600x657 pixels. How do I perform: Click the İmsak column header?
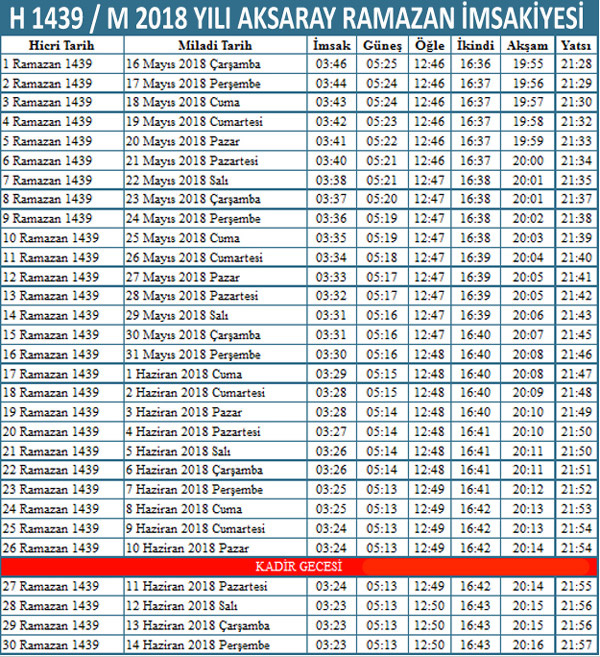(x=330, y=46)
